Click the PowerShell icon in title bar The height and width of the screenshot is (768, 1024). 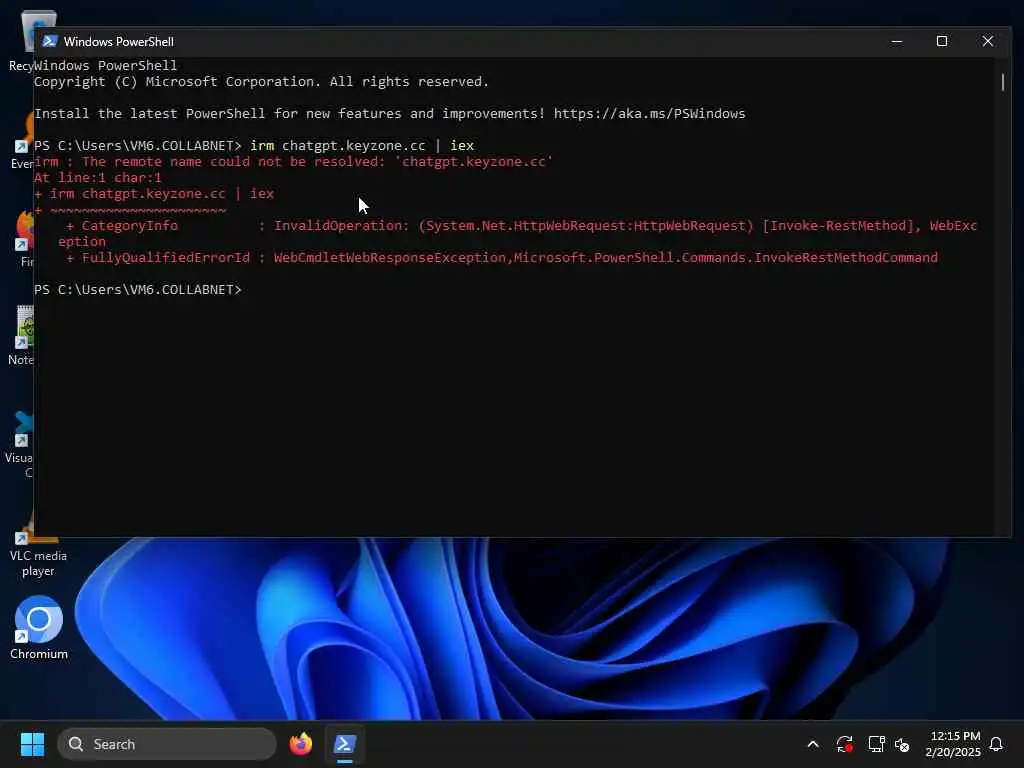(50, 41)
